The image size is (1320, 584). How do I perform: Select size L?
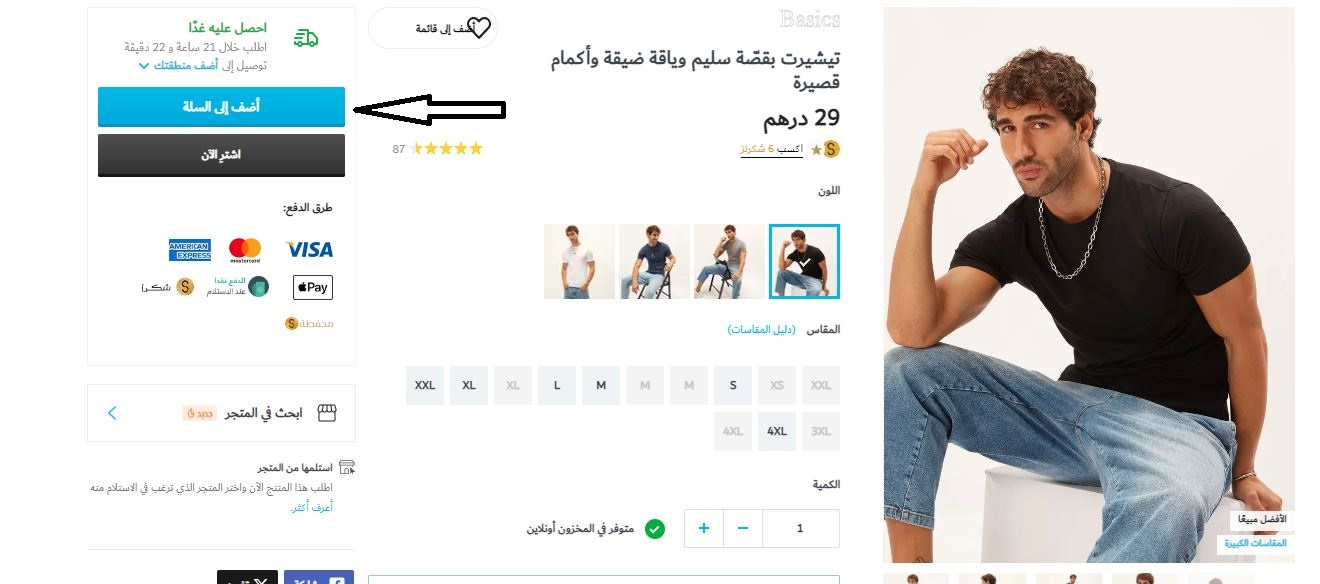(557, 385)
